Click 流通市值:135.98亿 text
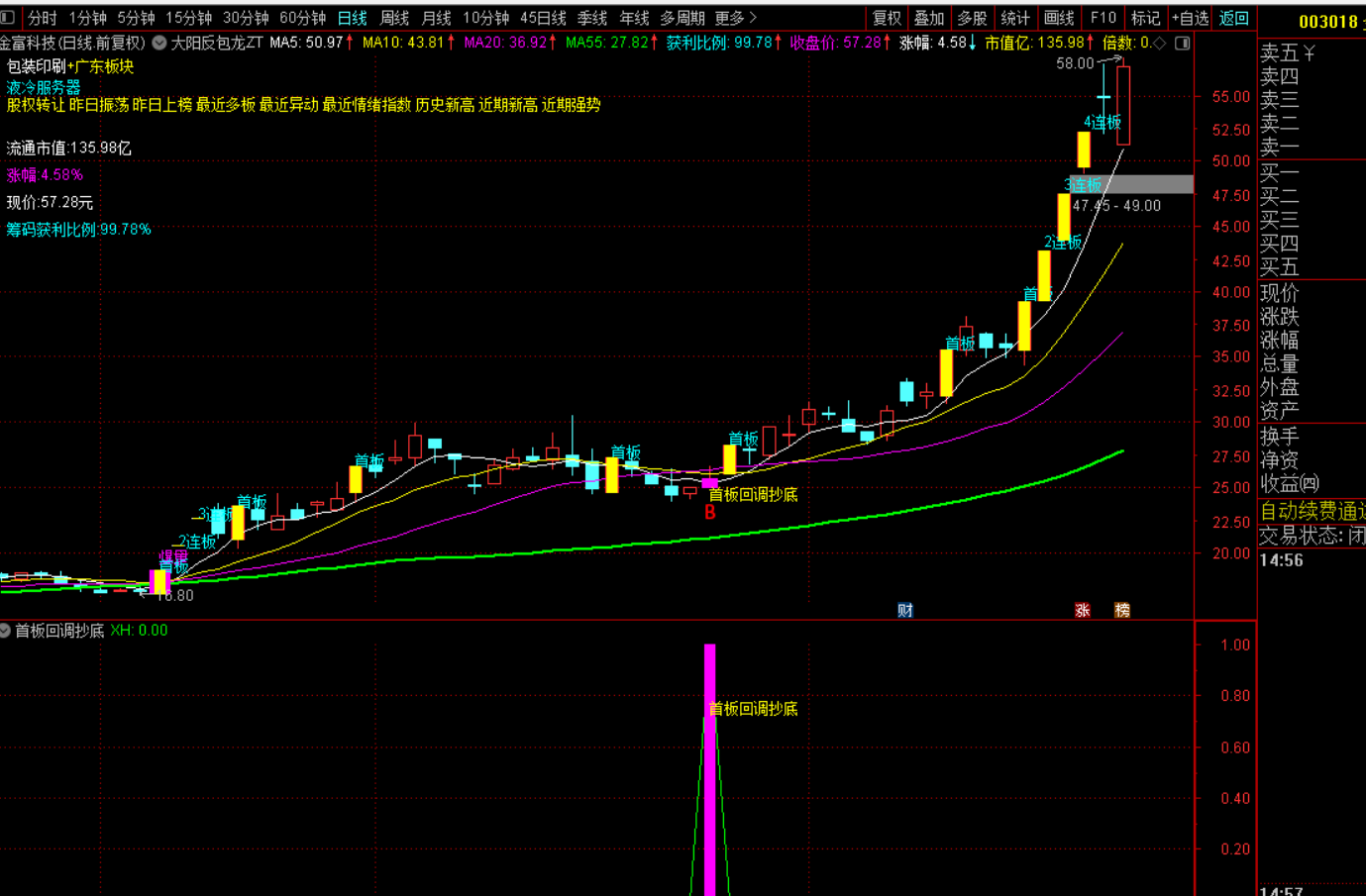This screenshot has width=1366, height=896. click(x=69, y=149)
